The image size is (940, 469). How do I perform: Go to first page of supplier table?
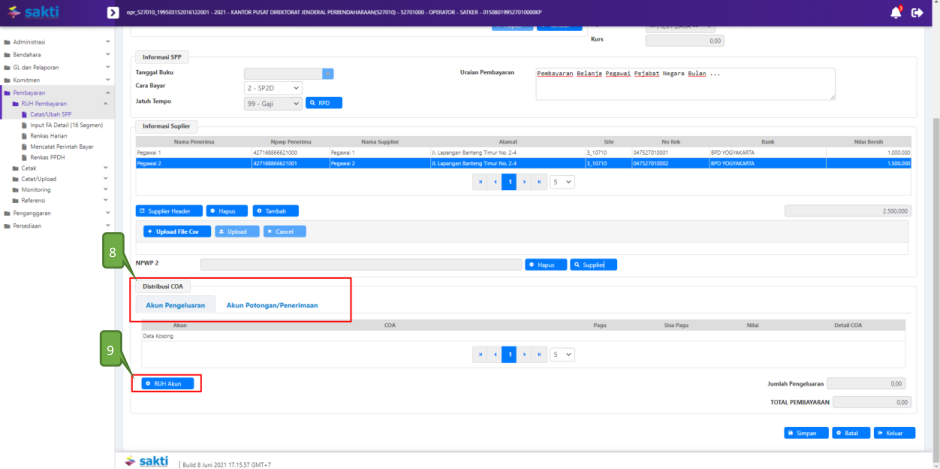(x=480, y=182)
